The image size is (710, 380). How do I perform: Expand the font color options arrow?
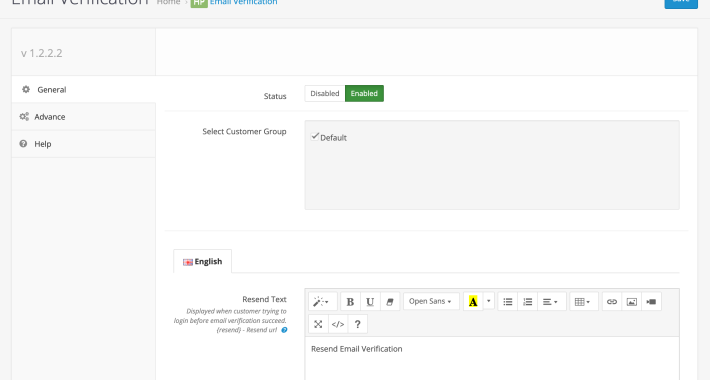pos(488,301)
